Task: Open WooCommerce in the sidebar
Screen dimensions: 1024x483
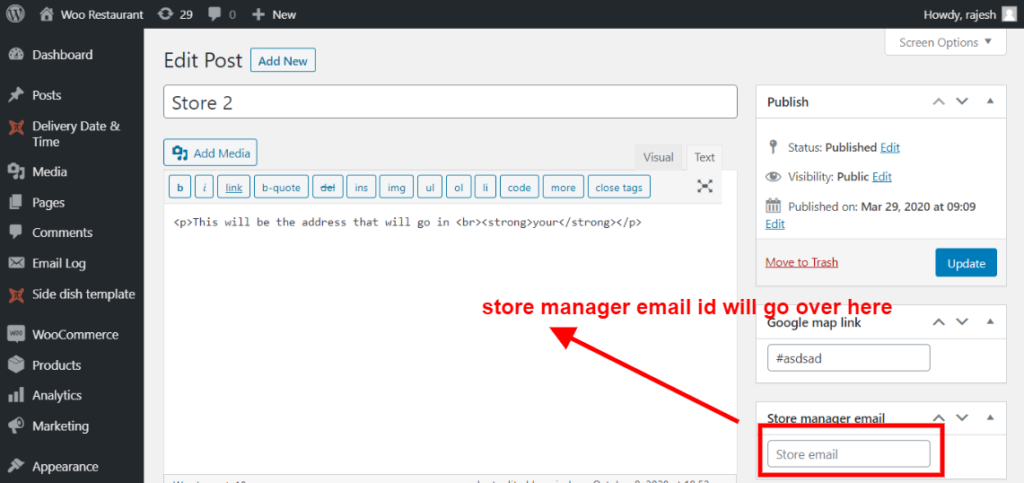Action: pyautogui.click(x=75, y=335)
